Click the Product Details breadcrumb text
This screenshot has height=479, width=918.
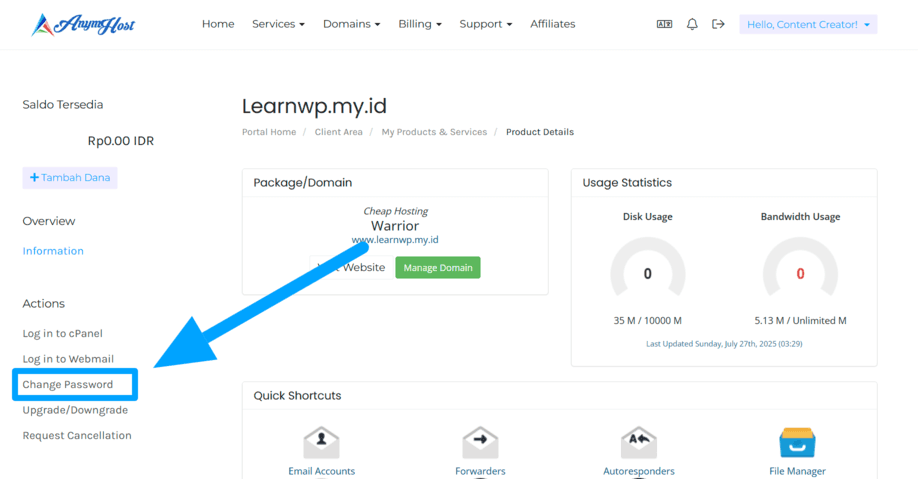pos(540,132)
